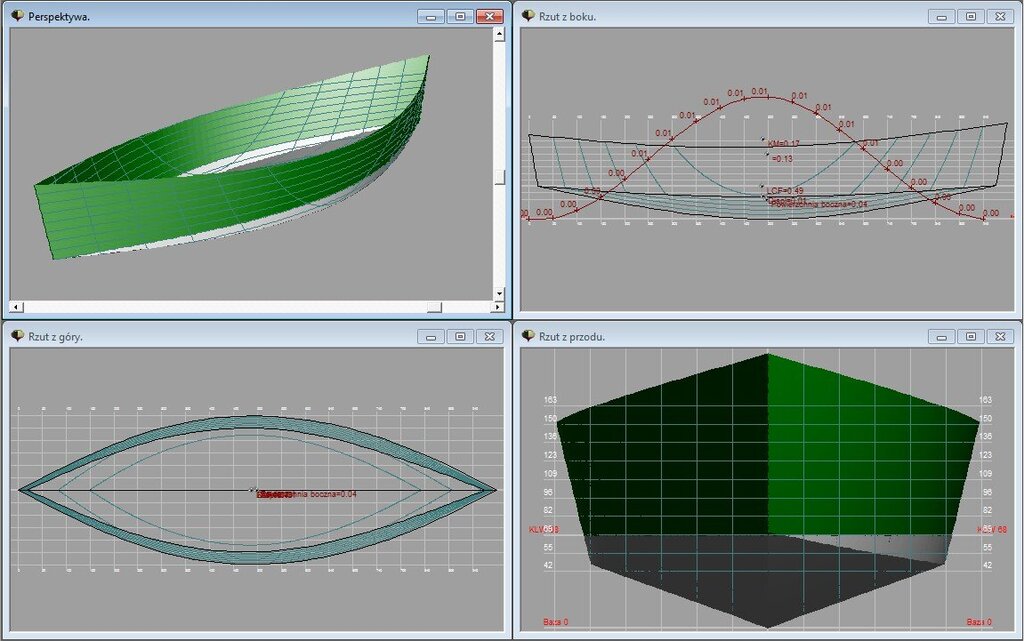The width and height of the screenshot is (1024, 641).
Task: Minimize the Rzut z boku window
Action: pos(941,17)
